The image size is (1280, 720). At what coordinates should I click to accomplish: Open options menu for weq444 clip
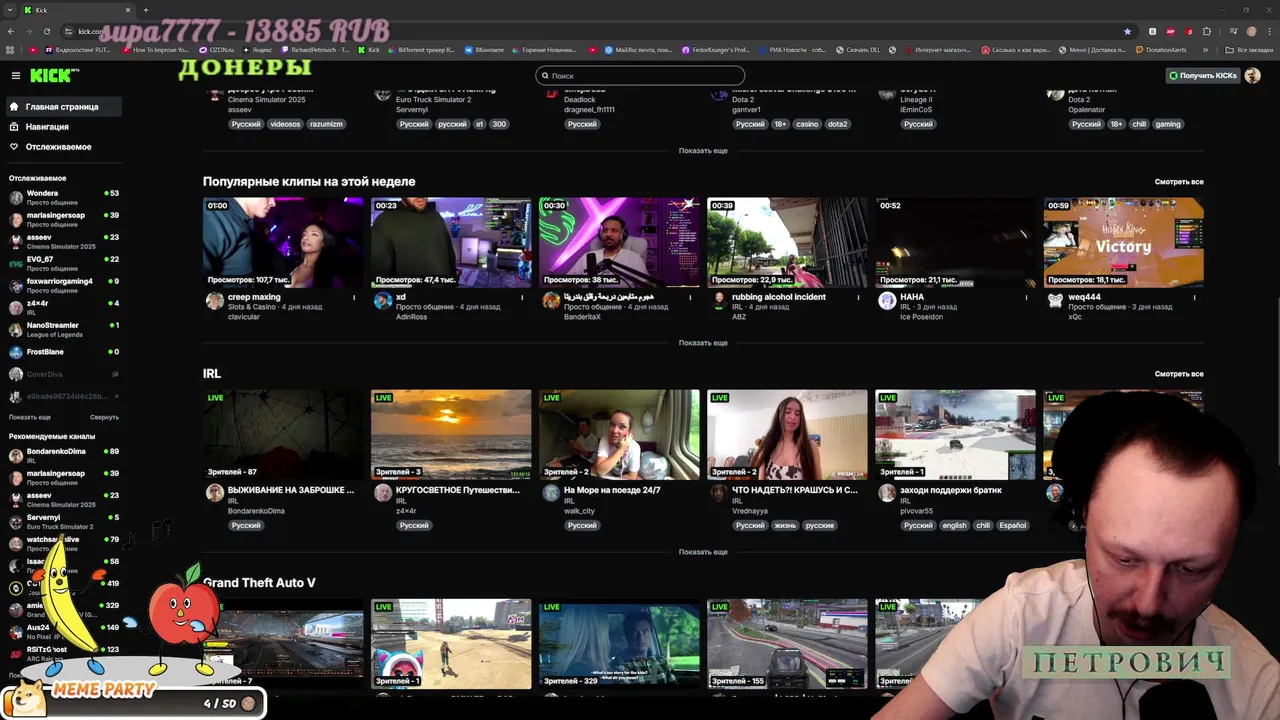point(1194,297)
